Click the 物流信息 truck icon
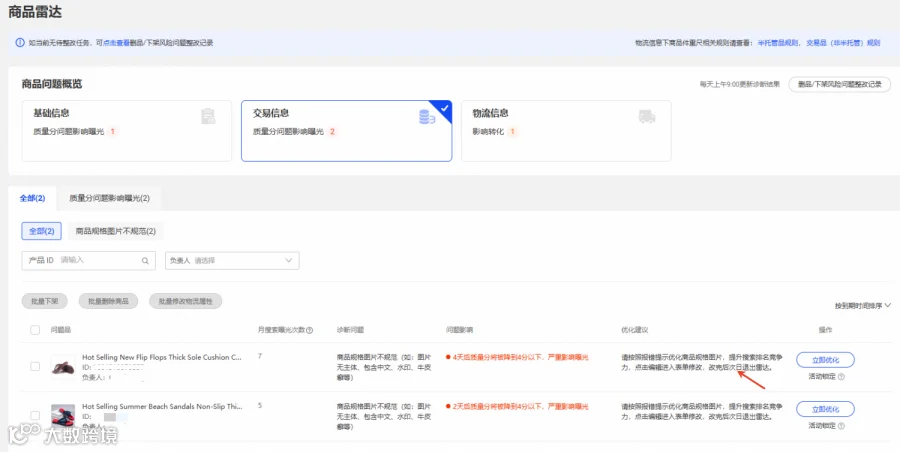The width and height of the screenshot is (900, 452). 647,117
